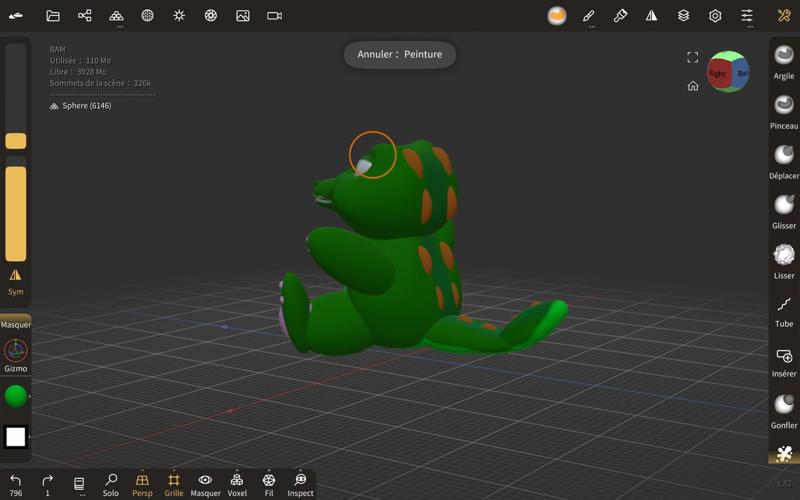Adjust the upper radius slider

pyautogui.click(x=16, y=96)
